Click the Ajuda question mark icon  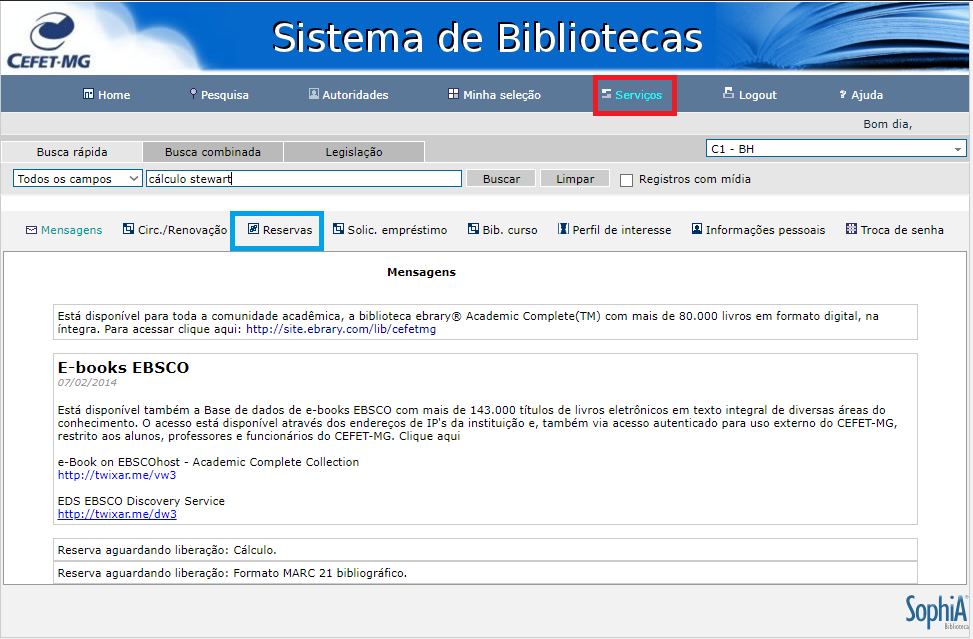[x=843, y=94]
